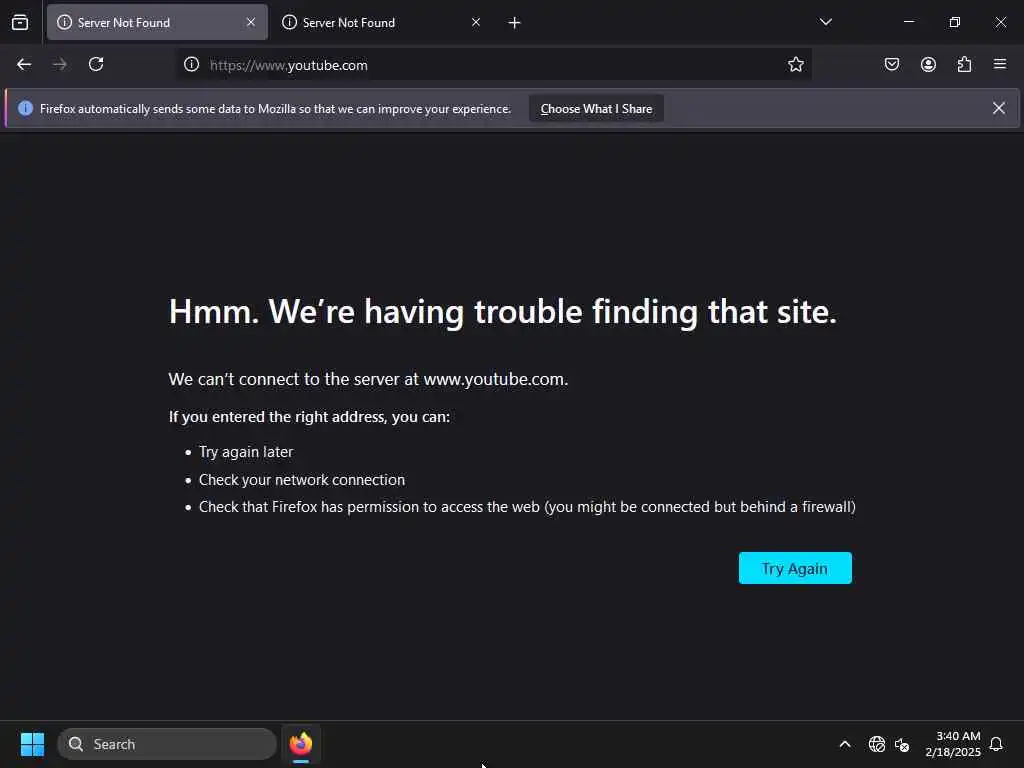Click "Try again later" list item
Viewport: 1024px width, 768px height.
(246, 452)
